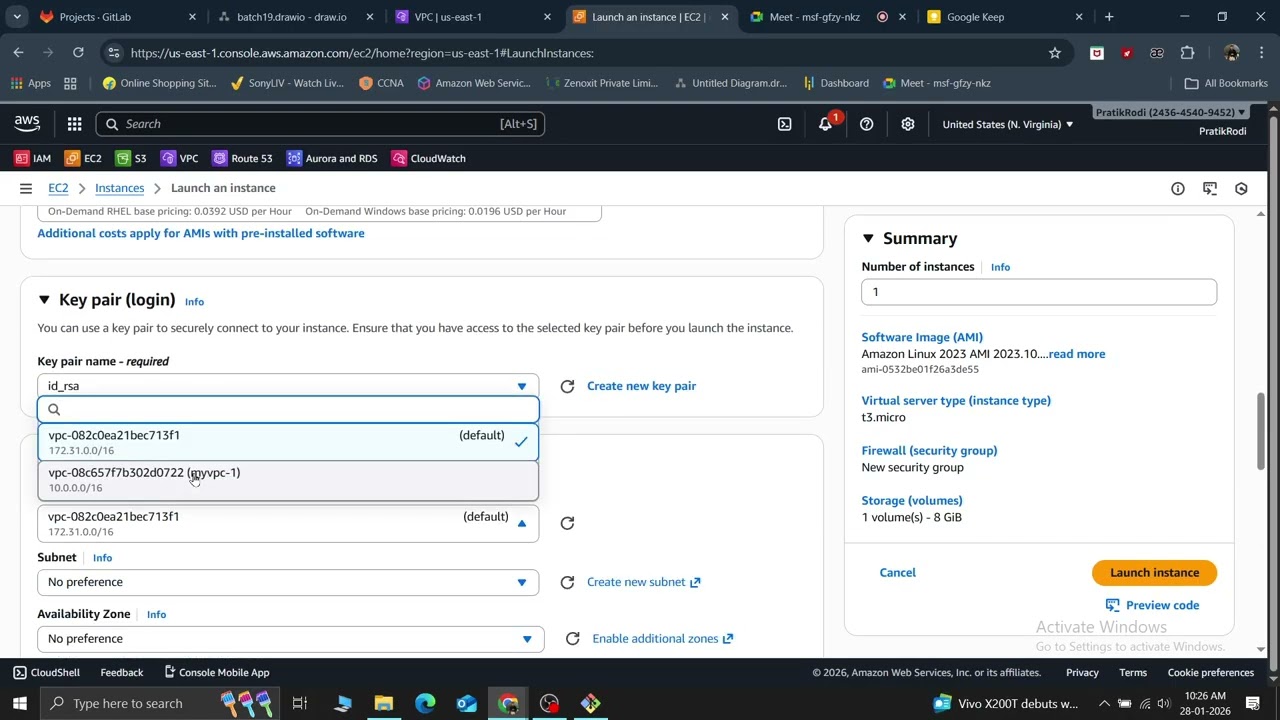Select the default VPC vpc-082c0ea21bec713f1 option
The height and width of the screenshot is (720, 1280).
coord(288,442)
